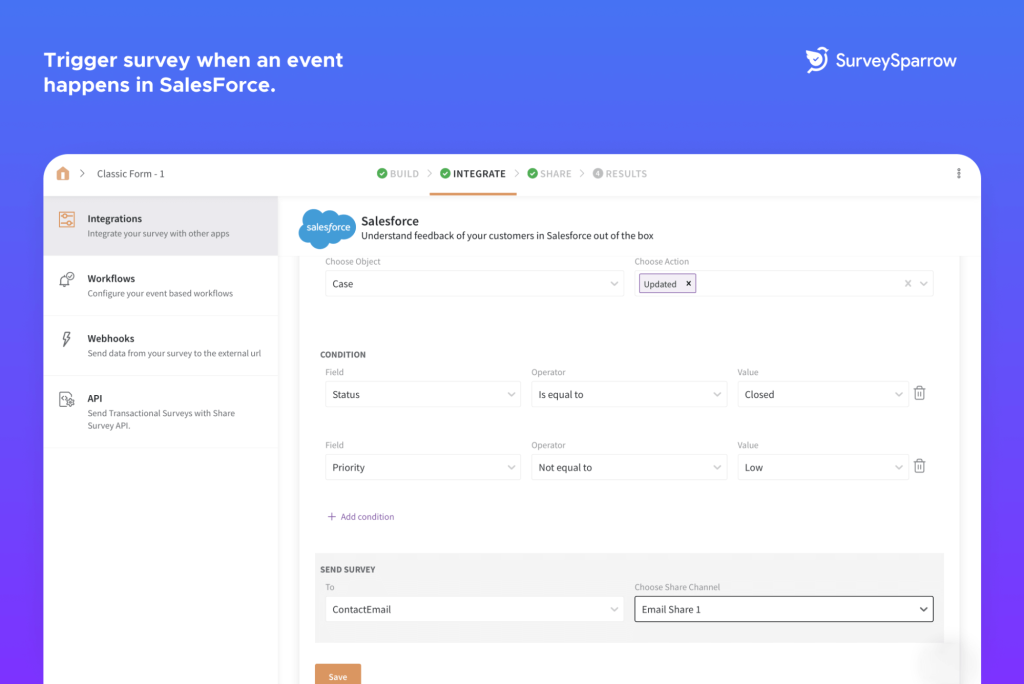Image resolution: width=1024 pixels, height=684 pixels.
Task: Click the Save button
Action: (x=338, y=675)
